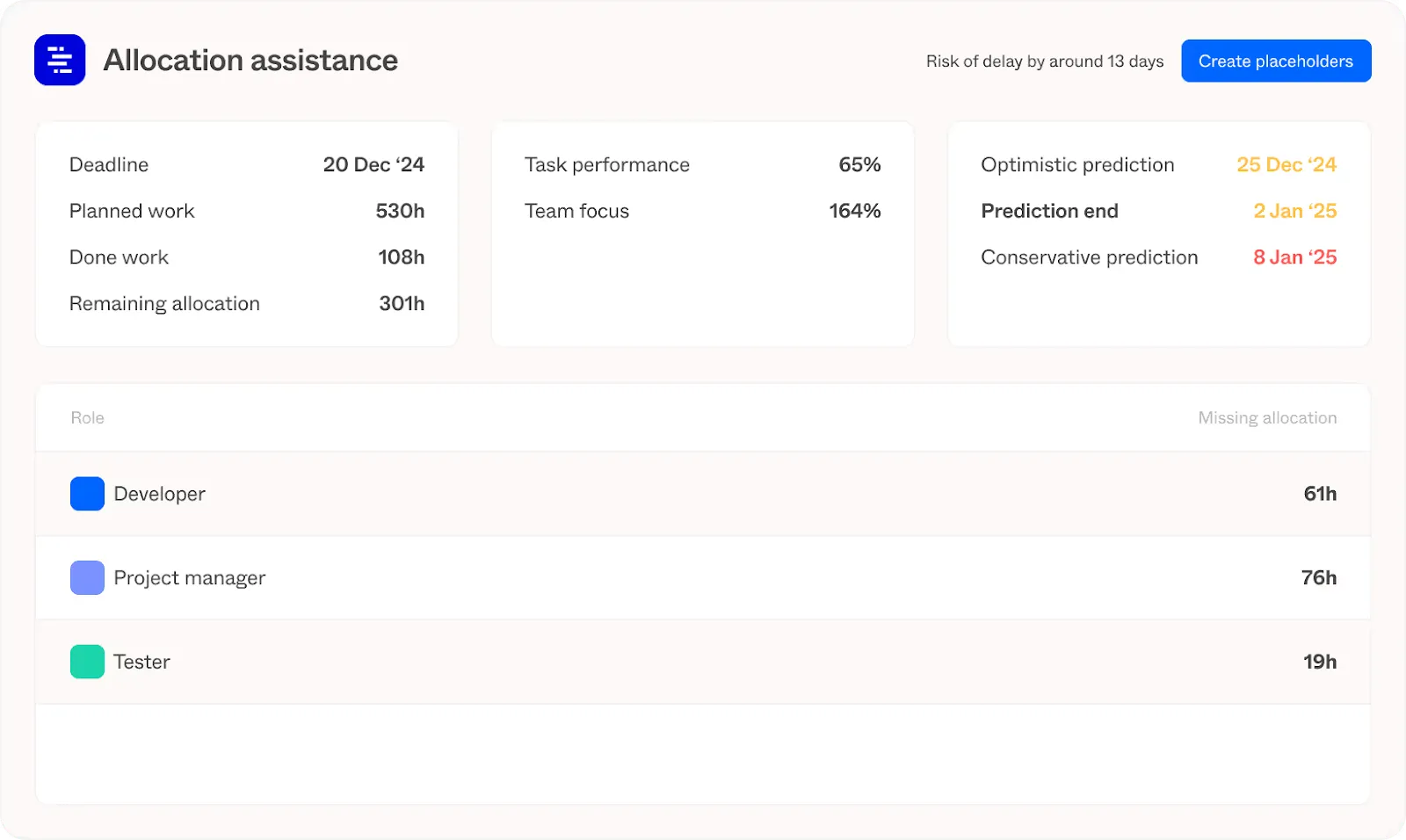
Task: Select the green Tester role swatch
Action: click(x=87, y=662)
